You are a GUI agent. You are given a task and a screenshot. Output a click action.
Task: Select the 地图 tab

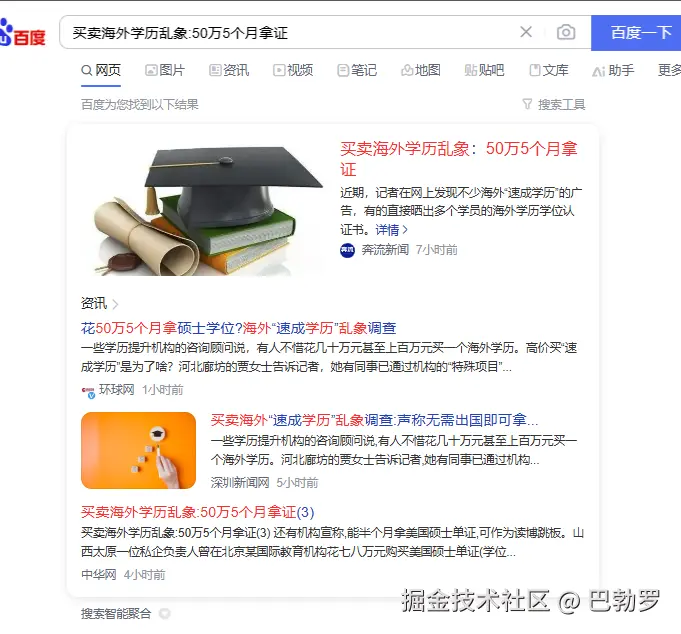(421, 70)
